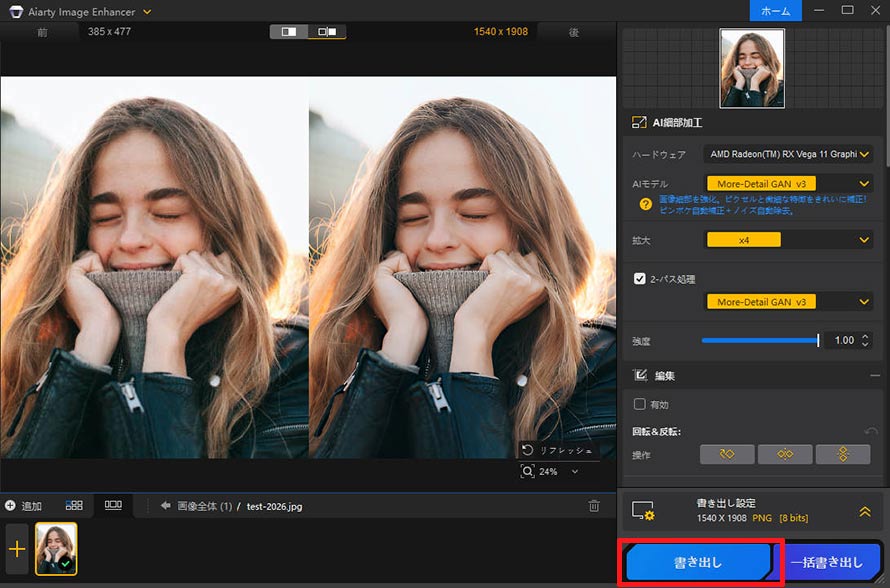Image resolution: width=890 pixels, height=588 pixels.
Task: Click the horizontal flip button
Action: [785, 454]
